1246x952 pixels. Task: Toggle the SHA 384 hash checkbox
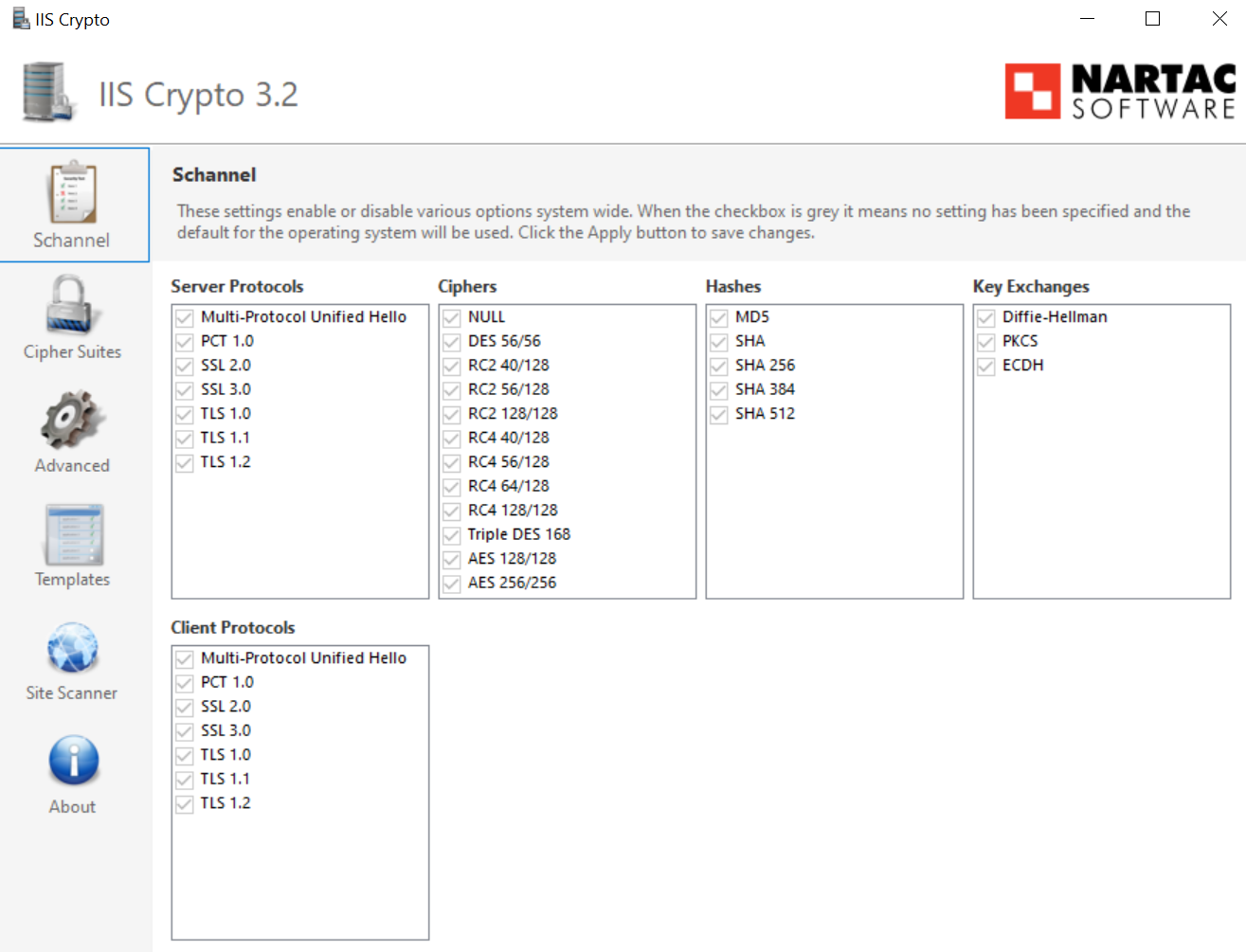(719, 389)
